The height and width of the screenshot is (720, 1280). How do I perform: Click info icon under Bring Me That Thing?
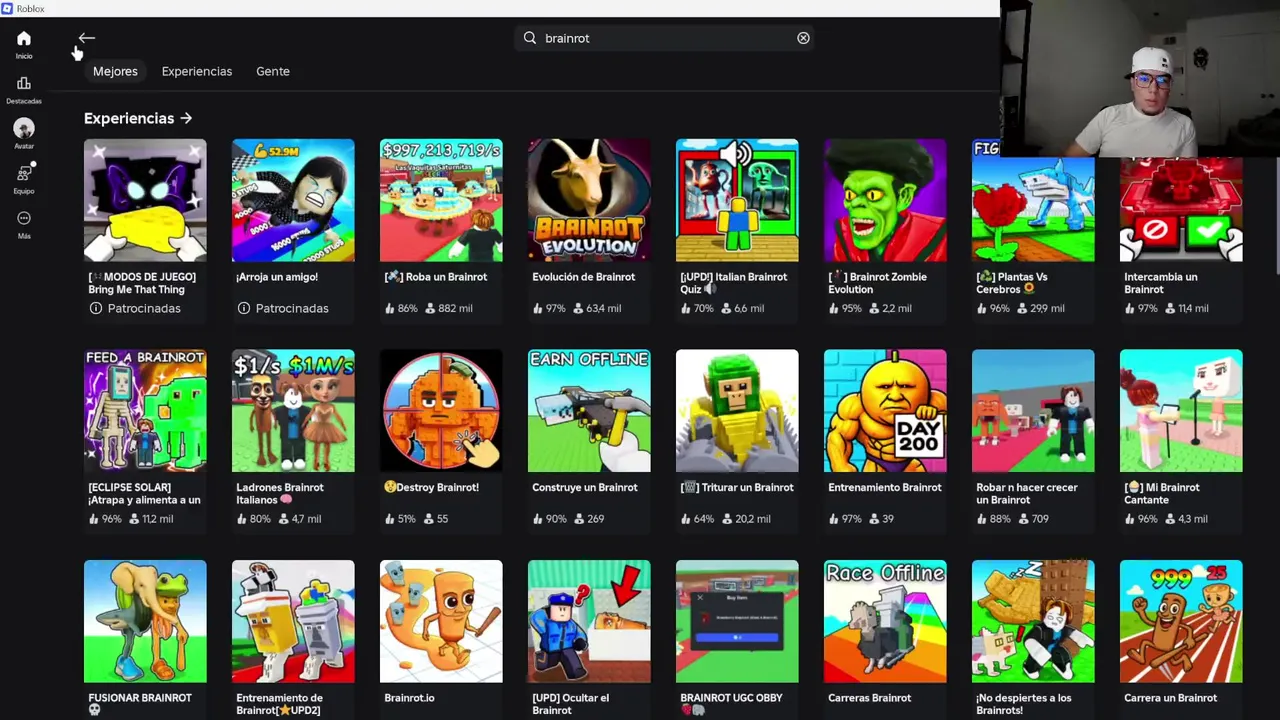[96, 308]
